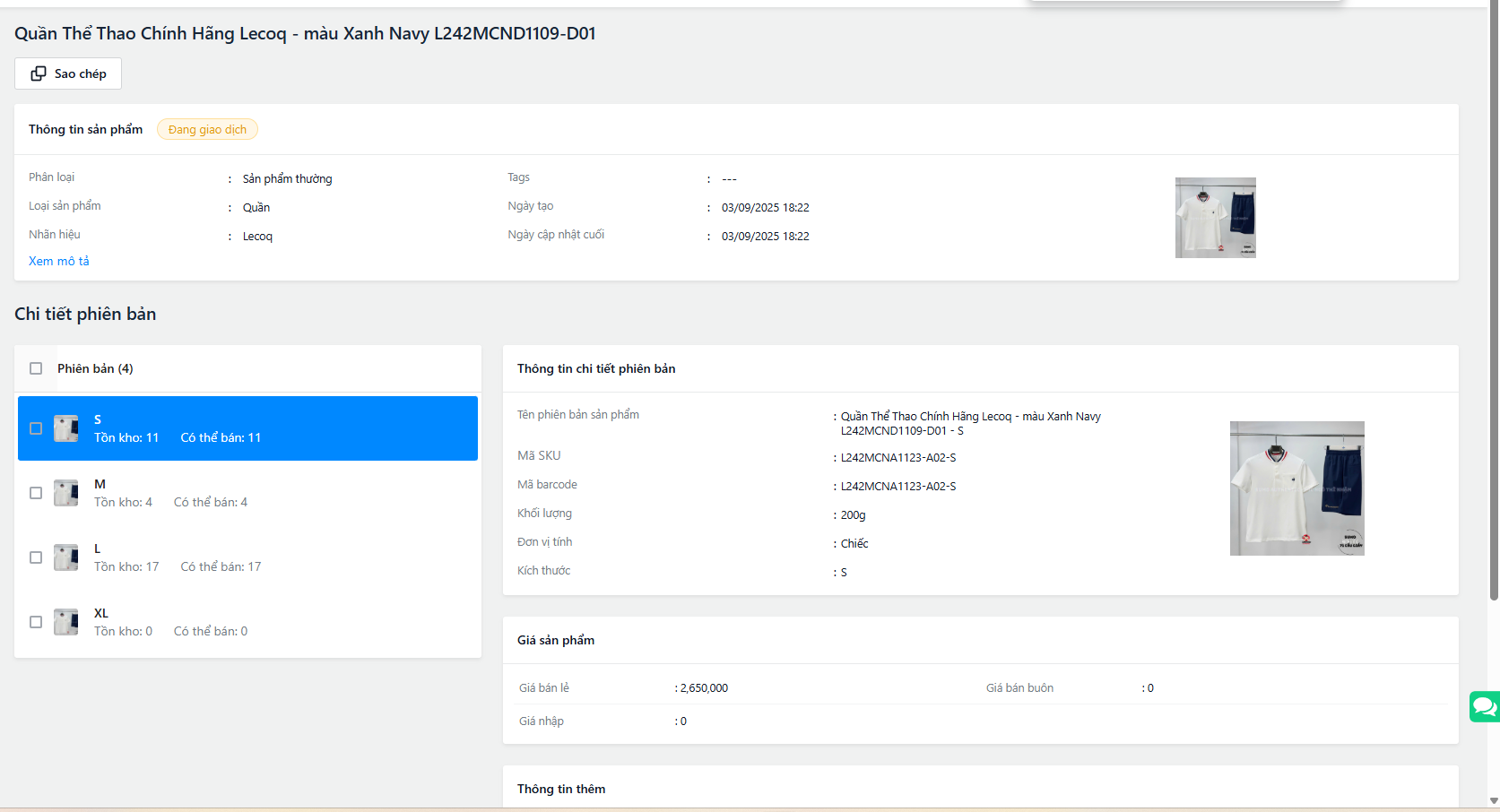Click the Chi tiết phiên bản heading
1500x812 pixels.
click(85, 314)
